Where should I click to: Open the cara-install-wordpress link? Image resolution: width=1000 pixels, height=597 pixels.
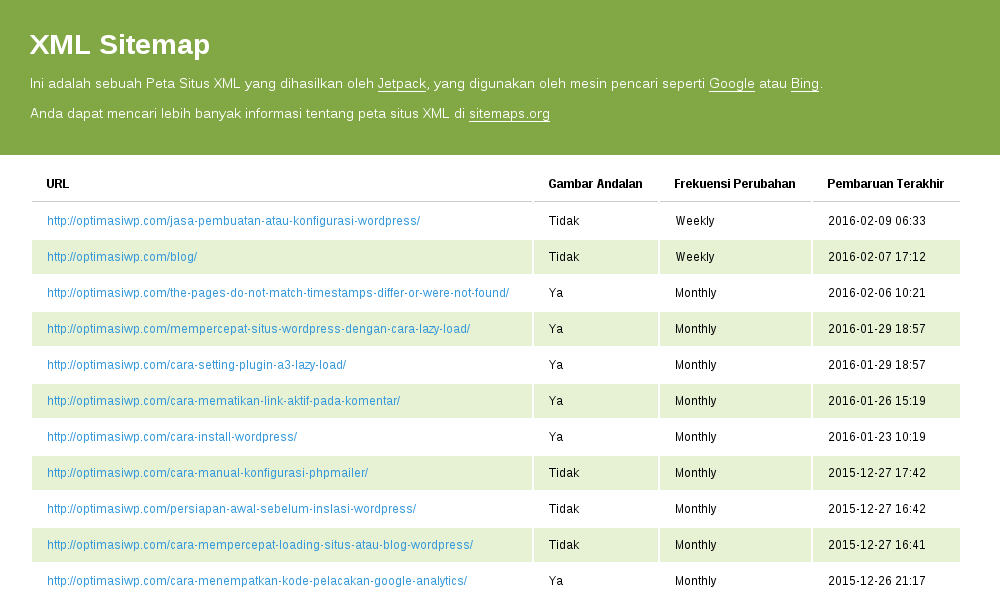(172, 437)
